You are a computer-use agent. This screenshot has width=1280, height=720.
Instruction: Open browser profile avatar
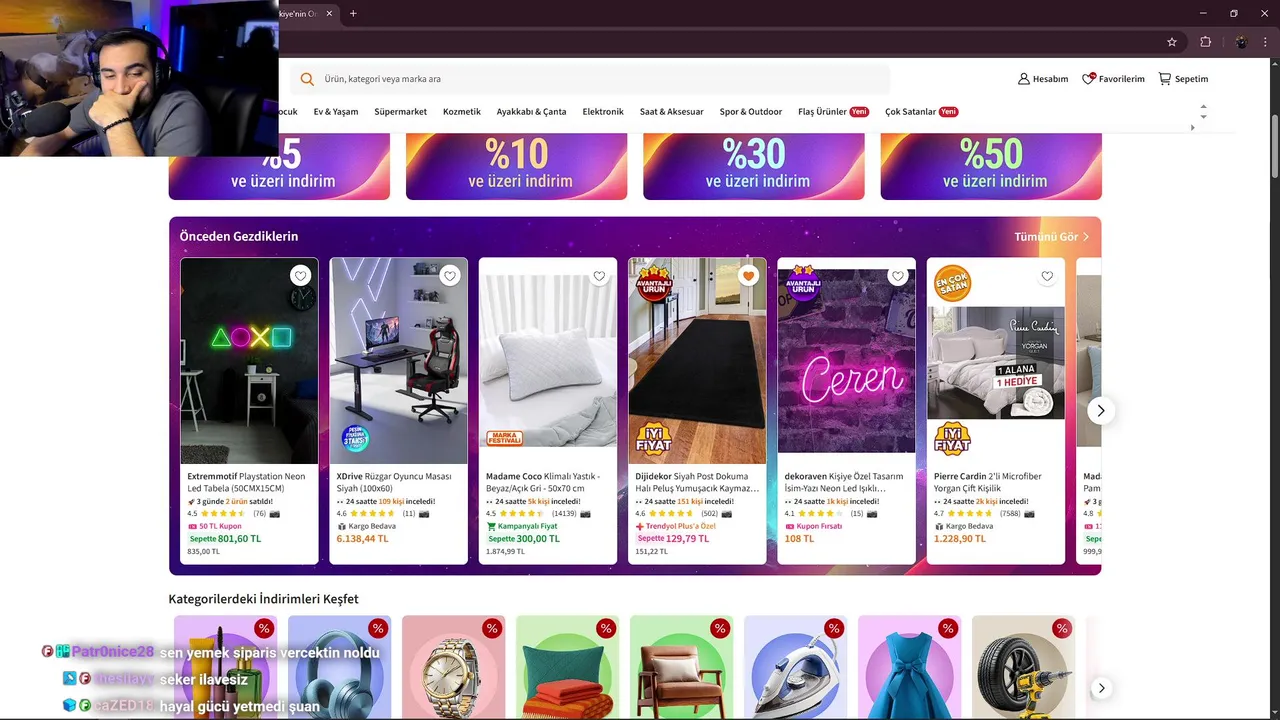tap(1241, 42)
